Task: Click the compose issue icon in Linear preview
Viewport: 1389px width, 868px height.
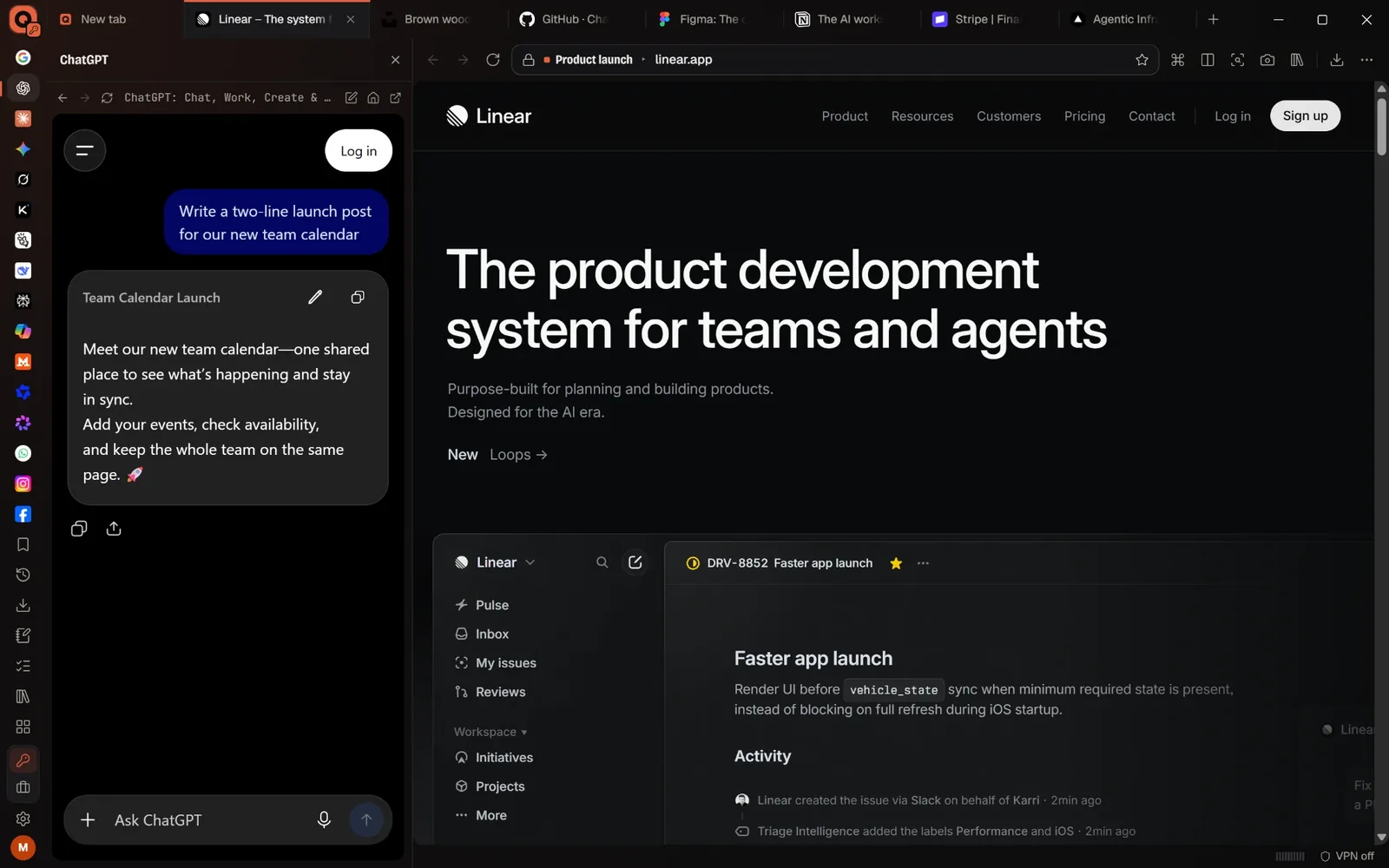Action: pos(635,562)
